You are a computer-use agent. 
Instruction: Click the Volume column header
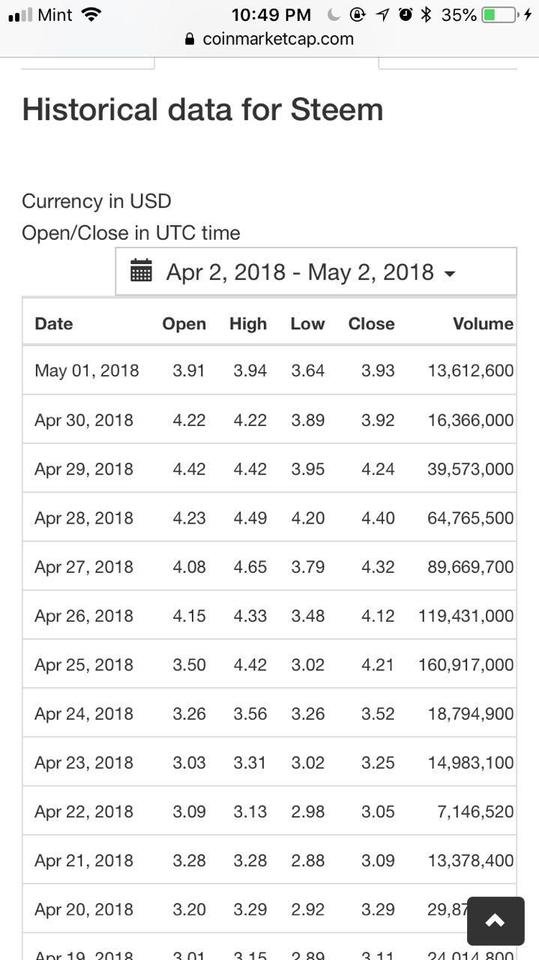(x=483, y=323)
